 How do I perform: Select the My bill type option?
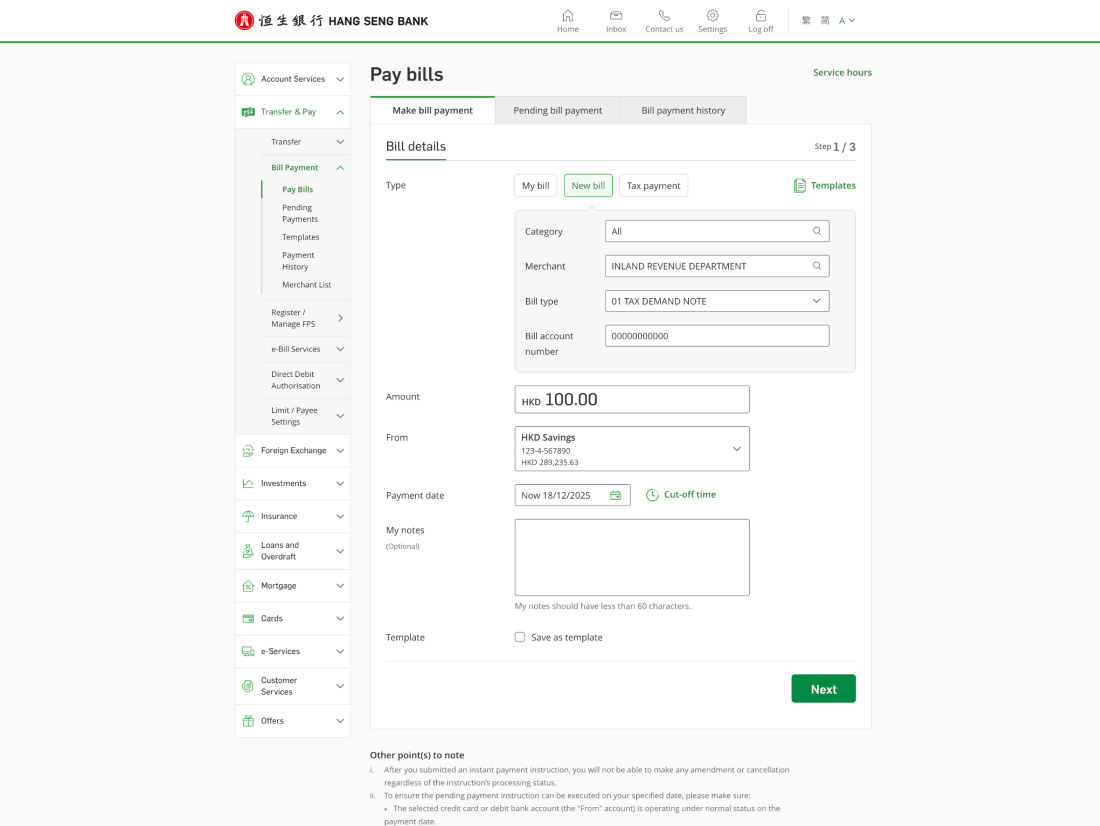coord(536,186)
